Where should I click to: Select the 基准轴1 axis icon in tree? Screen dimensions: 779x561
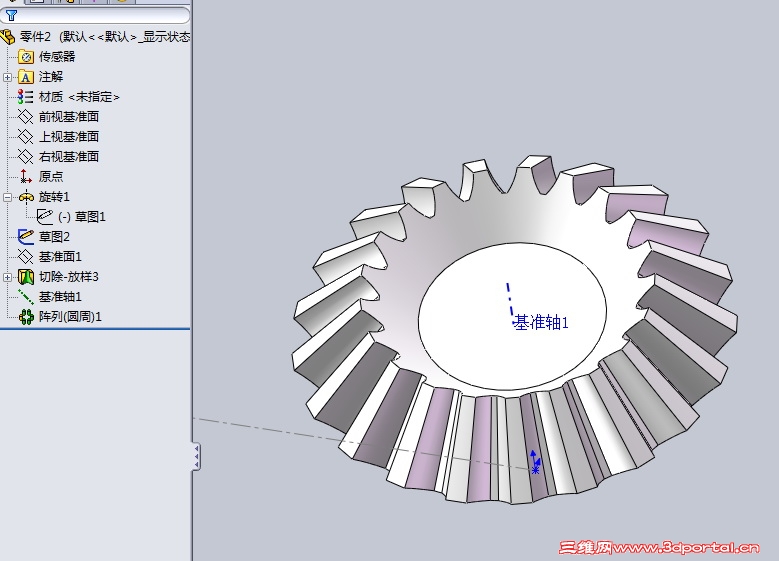click(26, 297)
